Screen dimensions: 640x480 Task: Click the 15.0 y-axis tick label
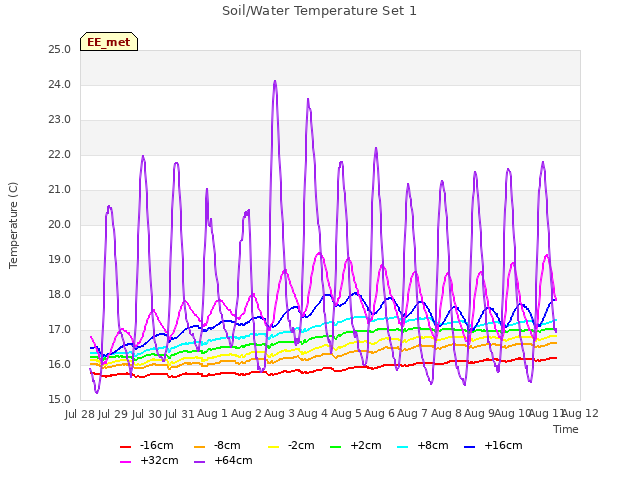coord(60,400)
